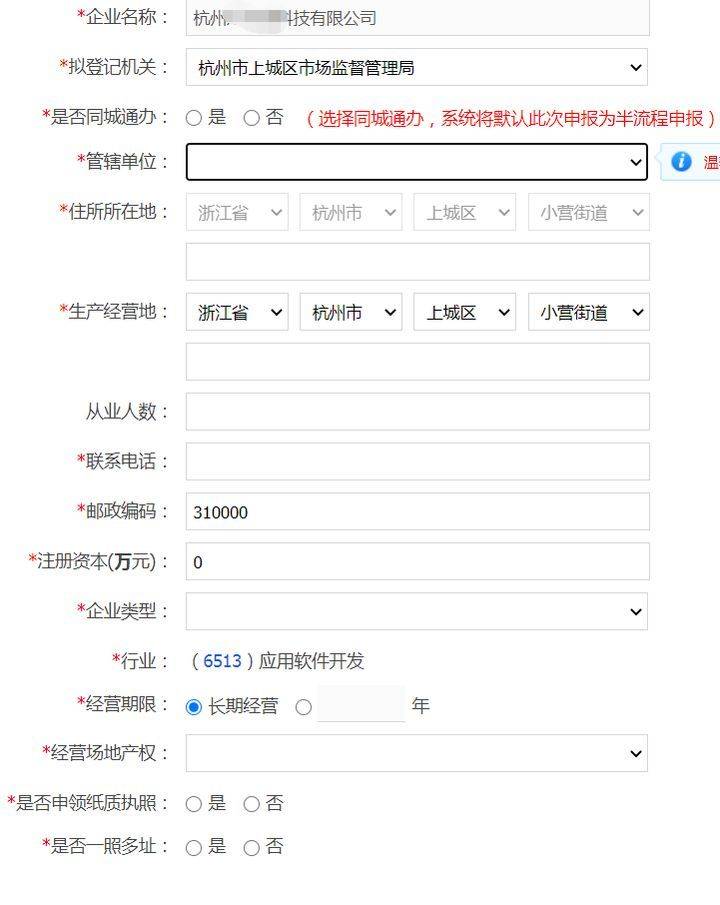The height and width of the screenshot is (905, 720).
Task: Click the years input box for 经营期限
Action: (361, 704)
